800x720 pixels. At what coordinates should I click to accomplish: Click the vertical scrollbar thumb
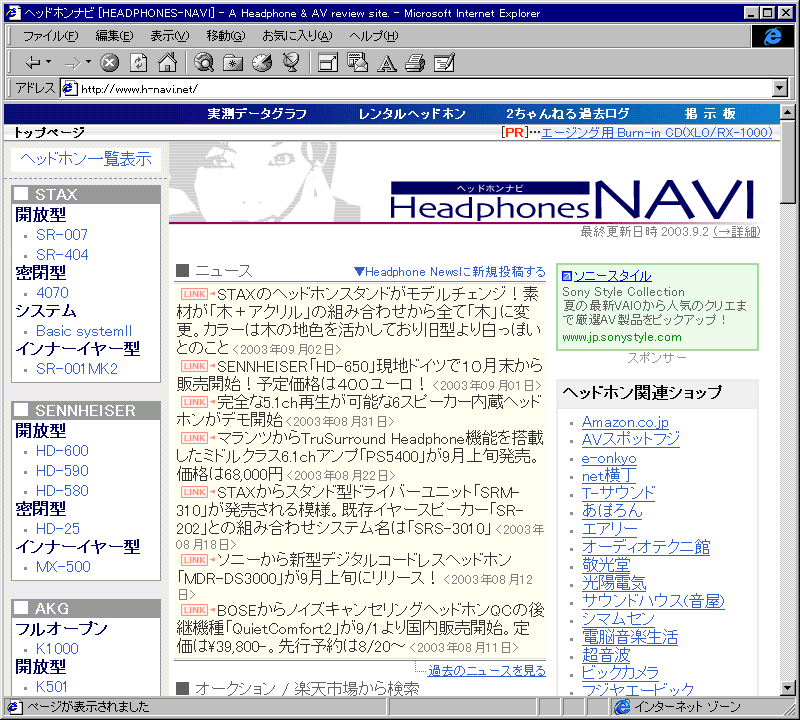click(787, 161)
